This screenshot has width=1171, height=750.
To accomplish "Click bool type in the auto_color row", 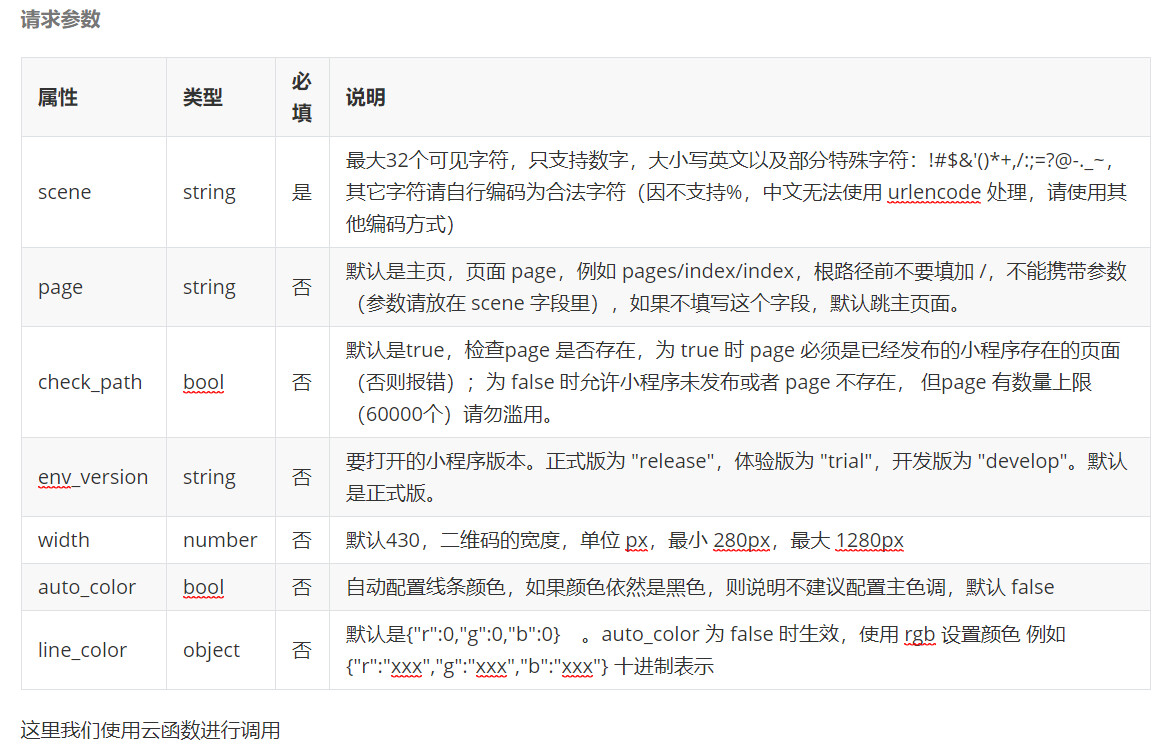I will (203, 587).
